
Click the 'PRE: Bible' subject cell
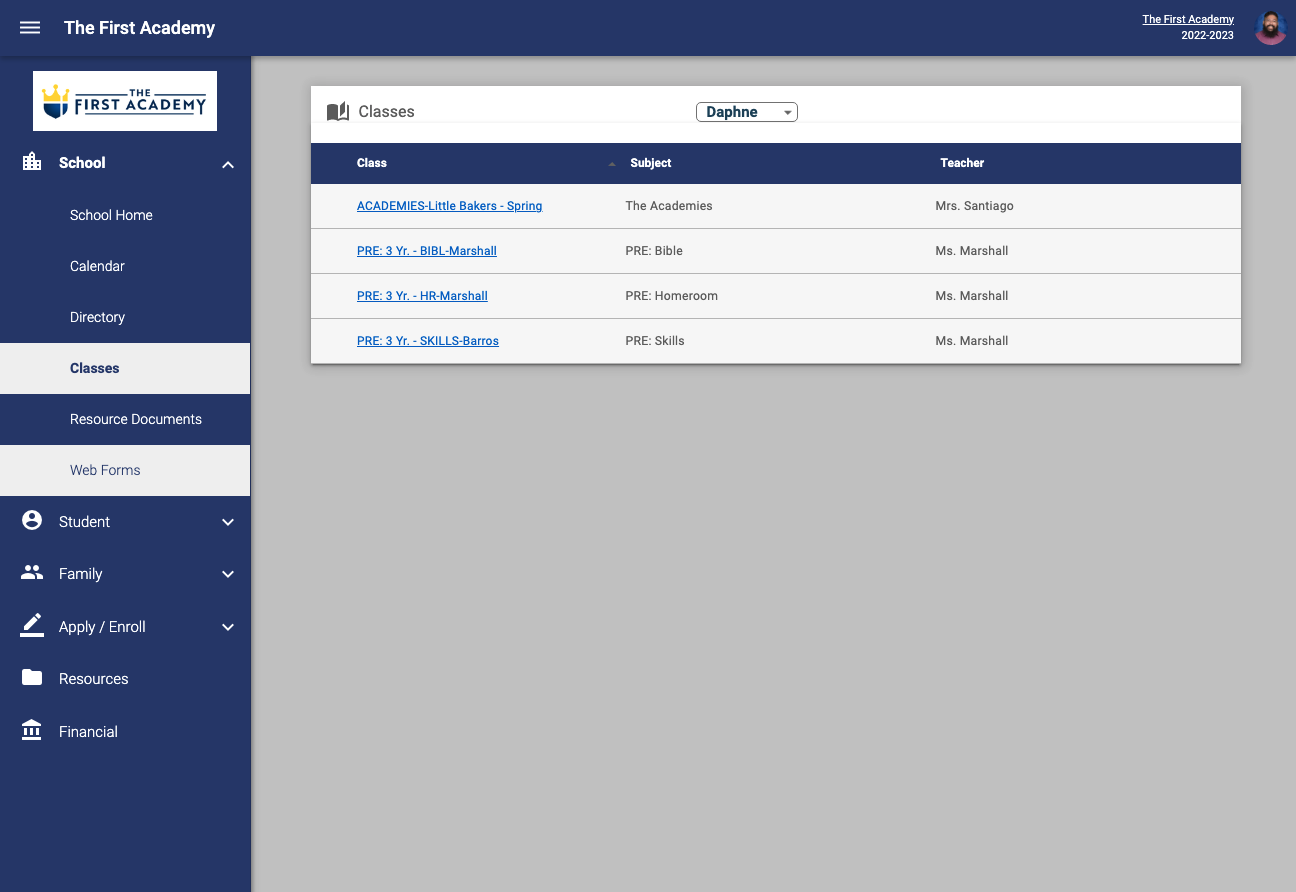654,251
